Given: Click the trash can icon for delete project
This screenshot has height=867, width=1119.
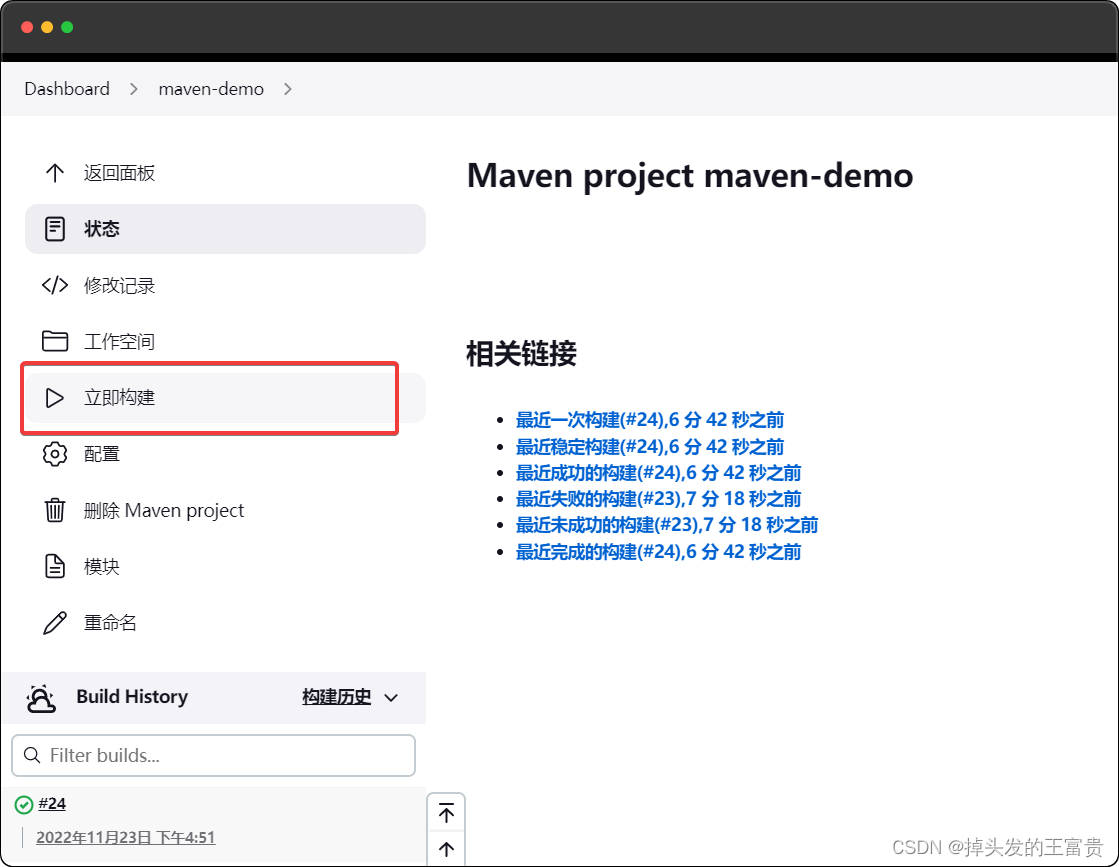Looking at the screenshot, I should (55, 510).
